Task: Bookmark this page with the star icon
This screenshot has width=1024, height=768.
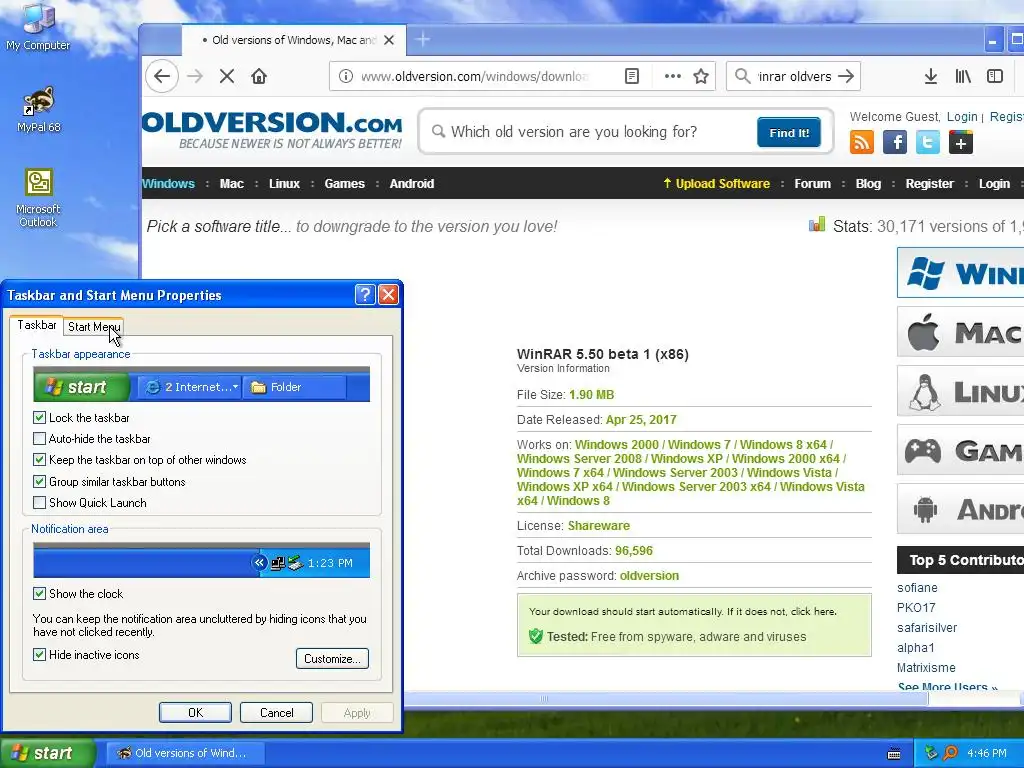Action: [701, 76]
